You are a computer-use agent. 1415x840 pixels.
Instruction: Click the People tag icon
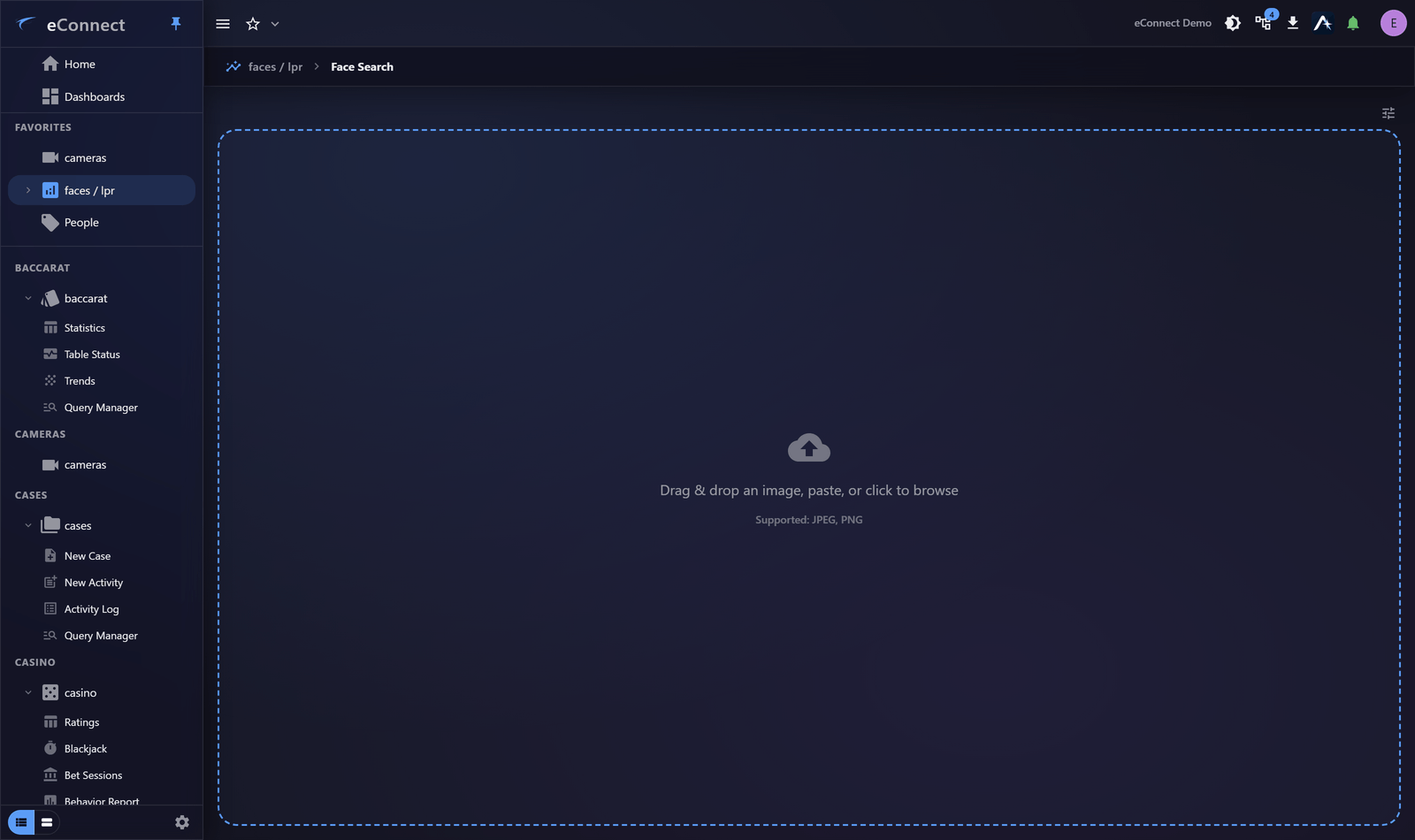tap(50, 222)
